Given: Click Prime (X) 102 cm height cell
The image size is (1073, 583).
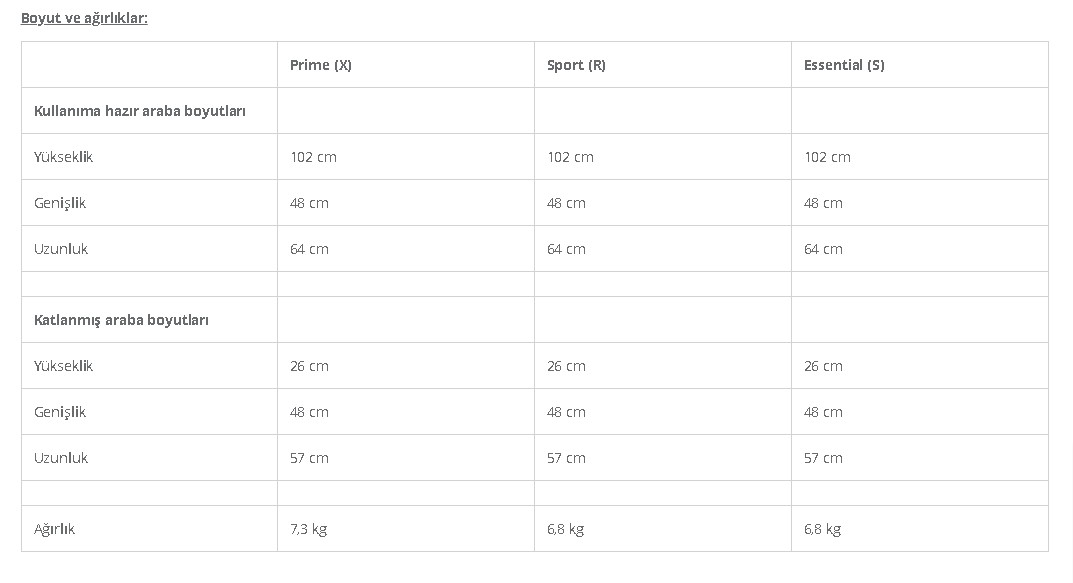Looking at the screenshot, I should click(x=314, y=157).
